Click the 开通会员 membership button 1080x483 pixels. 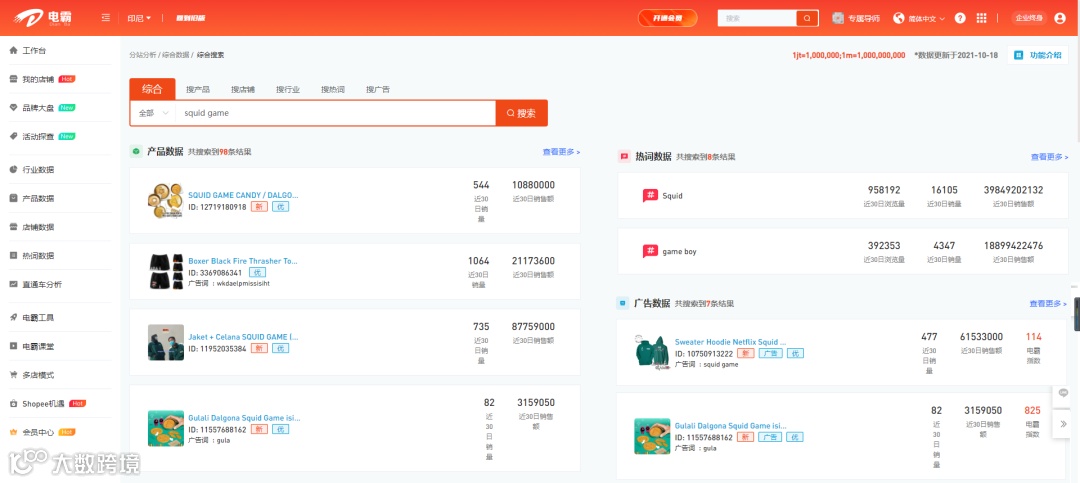[x=667, y=18]
